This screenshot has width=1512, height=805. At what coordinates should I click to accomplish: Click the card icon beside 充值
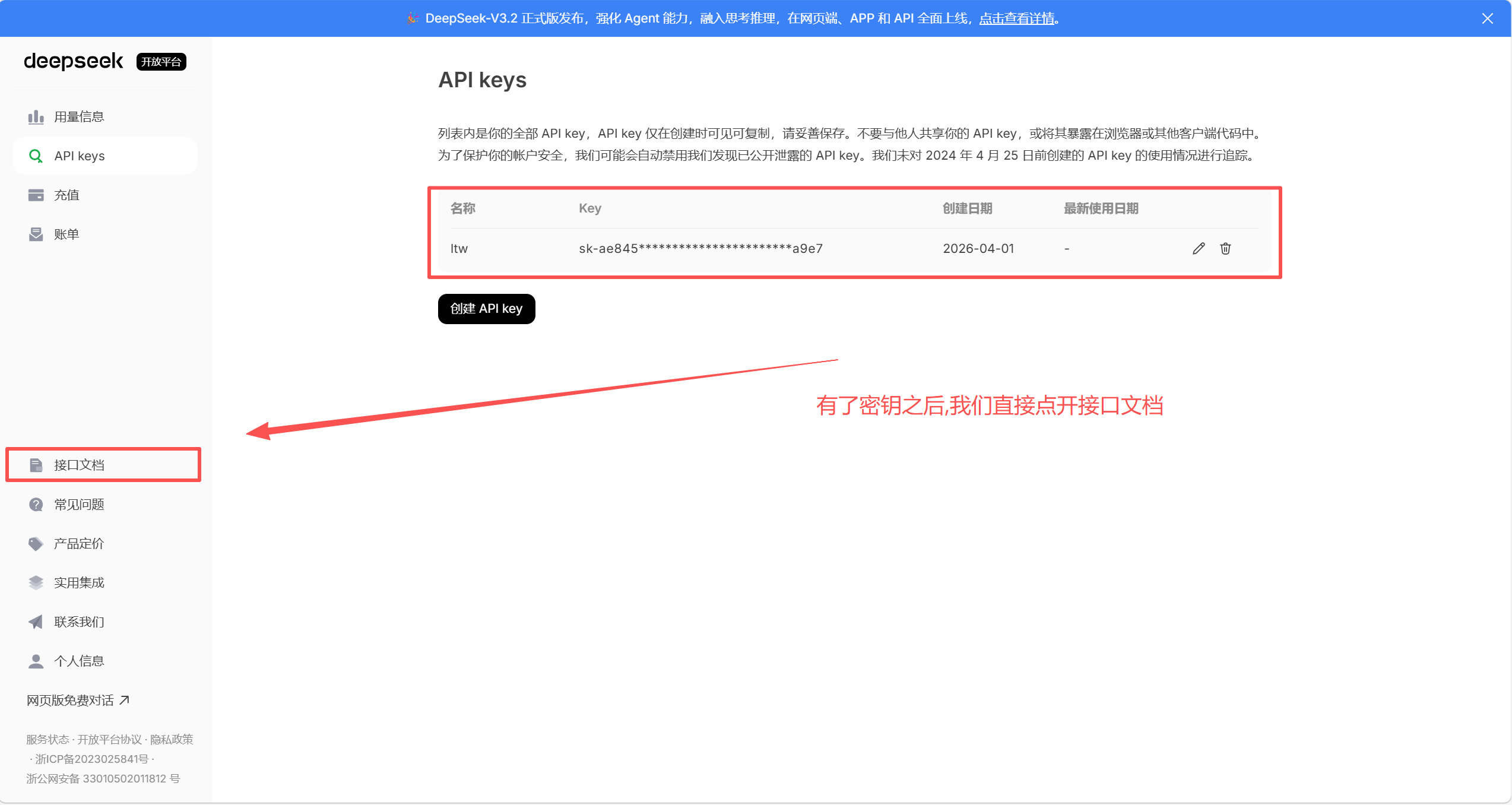coord(36,195)
